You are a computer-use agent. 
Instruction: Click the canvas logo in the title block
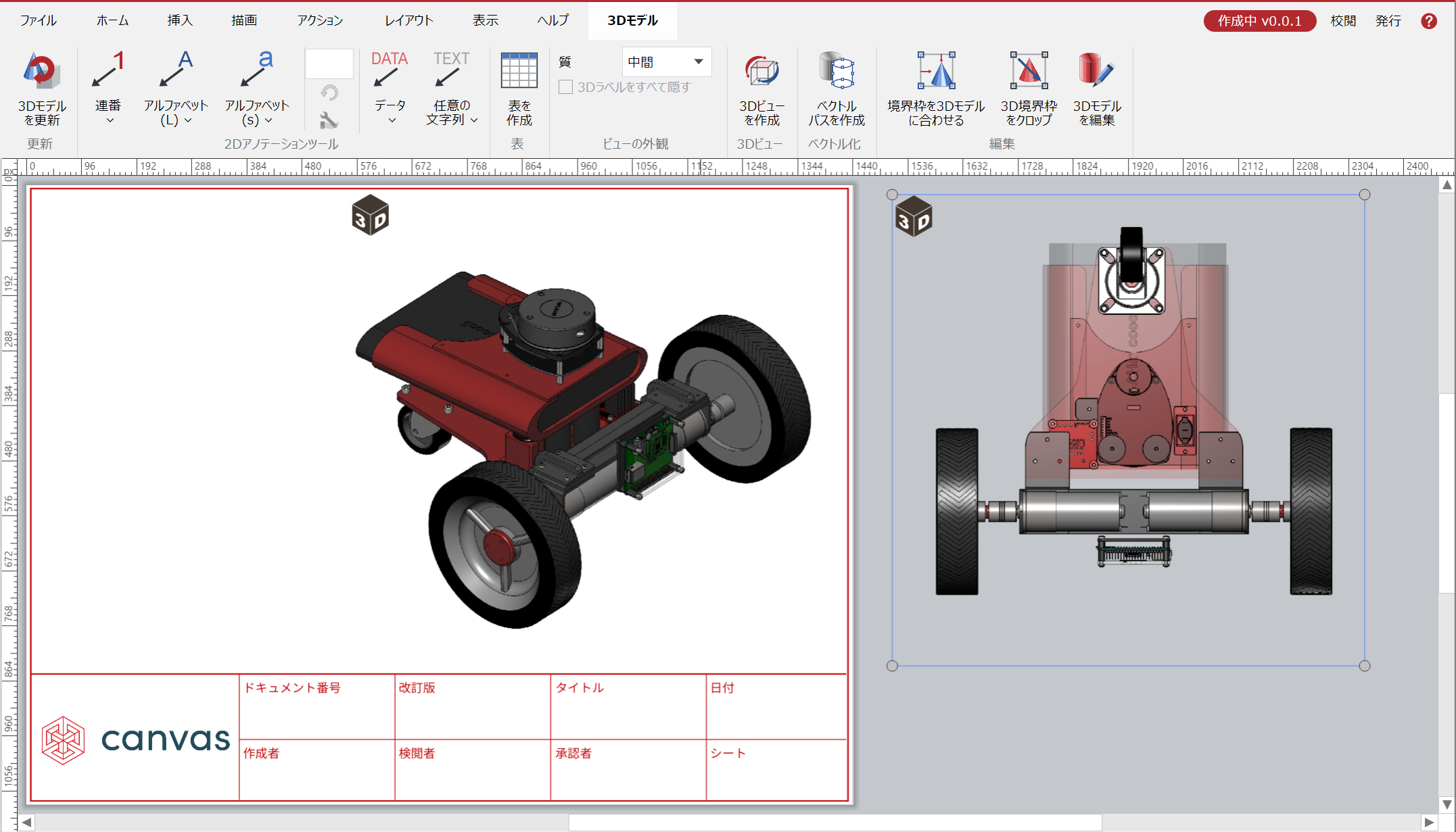pyautogui.click(x=135, y=739)
